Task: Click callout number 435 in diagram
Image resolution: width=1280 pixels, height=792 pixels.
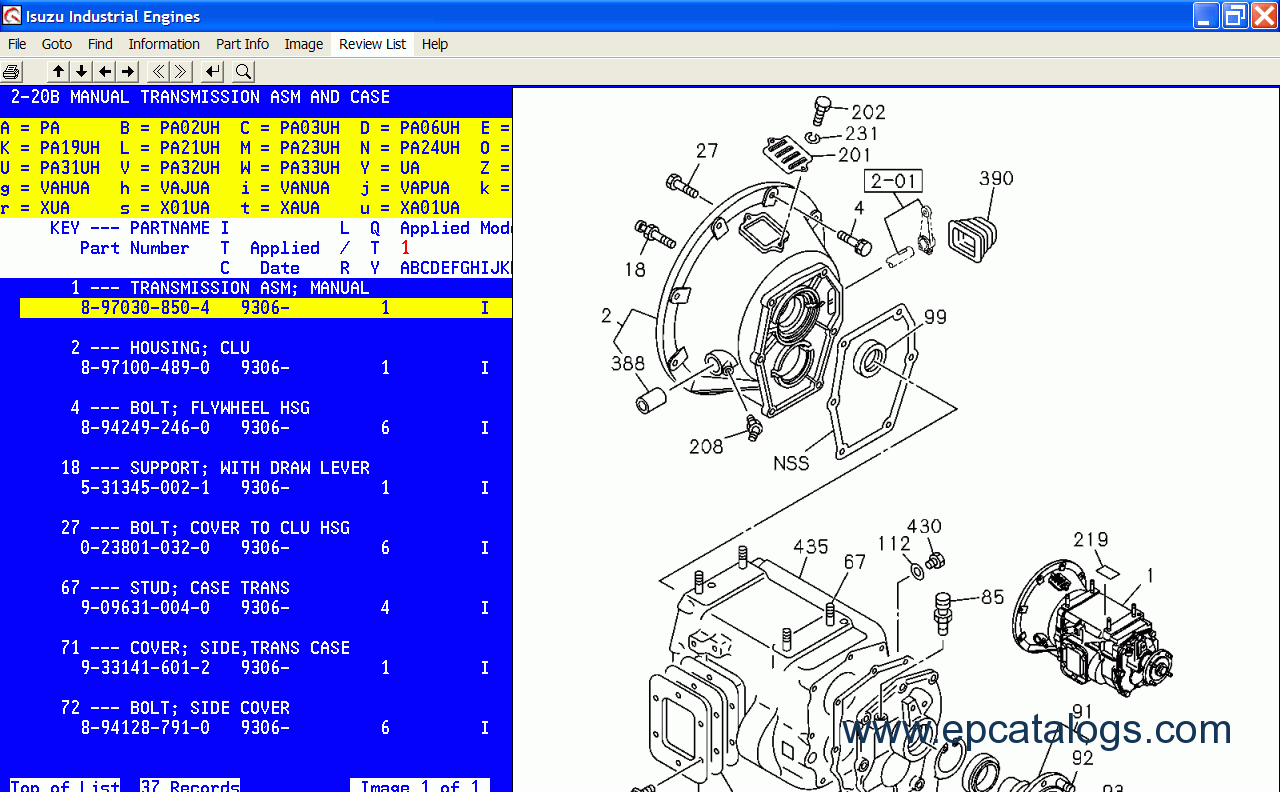Action: click(x=811, y=547)
